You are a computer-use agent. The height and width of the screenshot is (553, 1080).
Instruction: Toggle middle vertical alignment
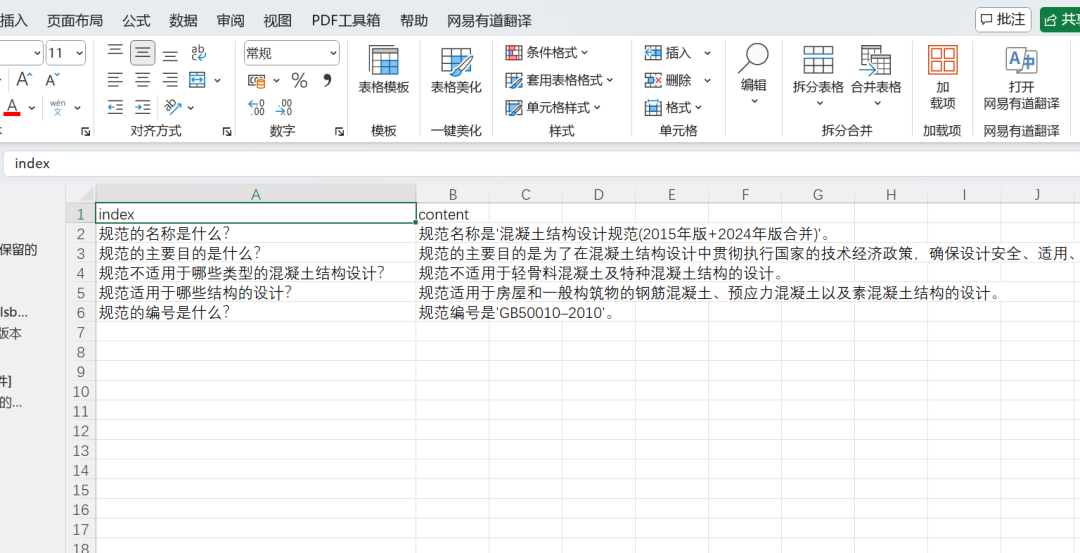(143, 53)
